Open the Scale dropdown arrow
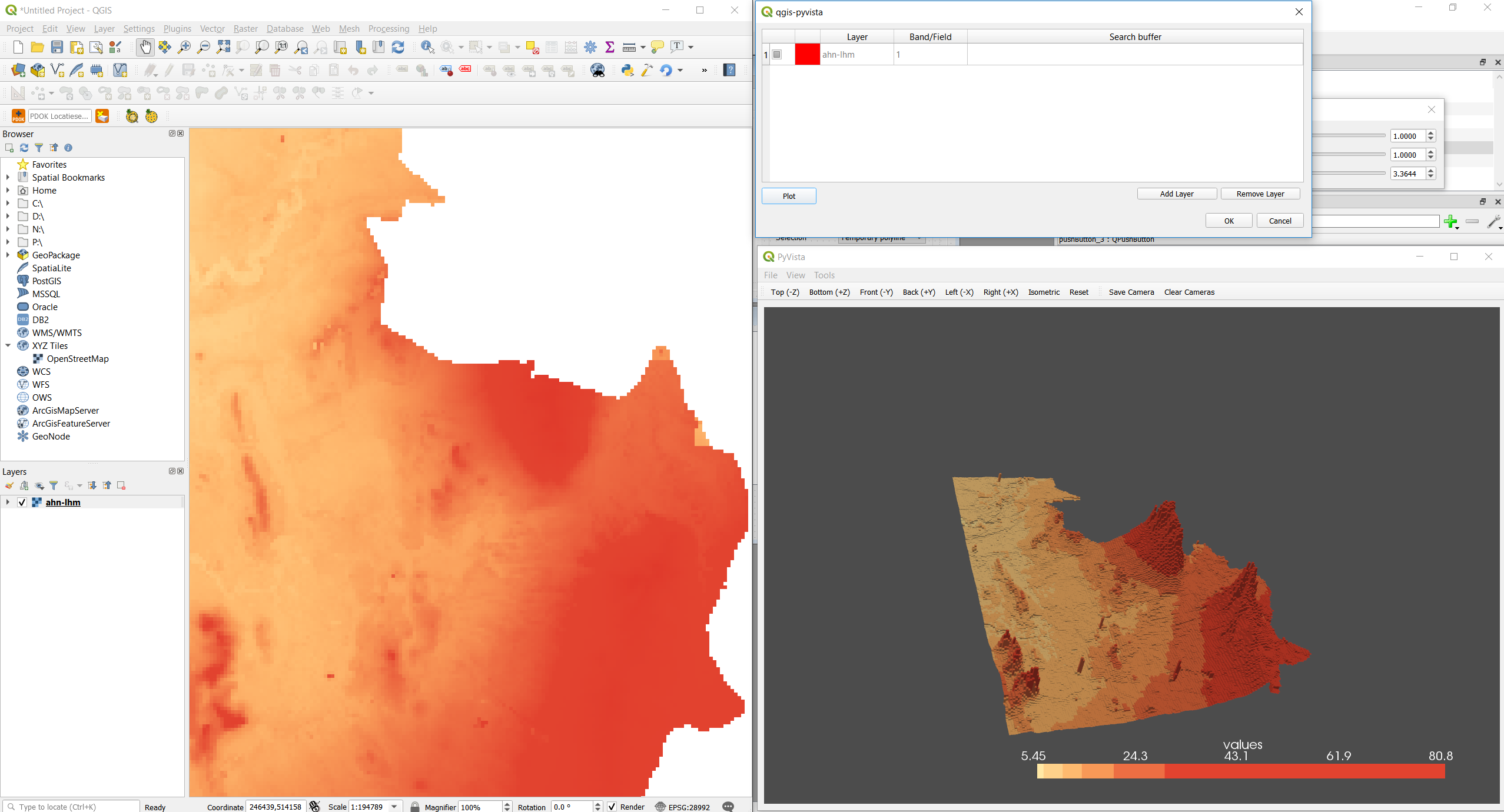This screenshot has height=812, width=1504. (394, 807)
